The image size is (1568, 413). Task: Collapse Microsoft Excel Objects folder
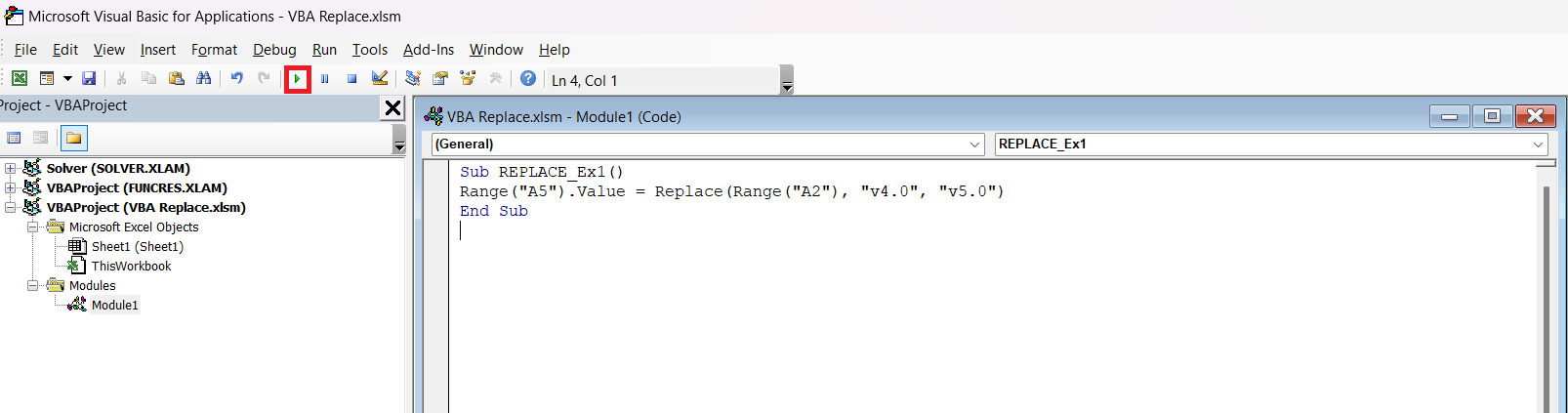tap(32, 227)
